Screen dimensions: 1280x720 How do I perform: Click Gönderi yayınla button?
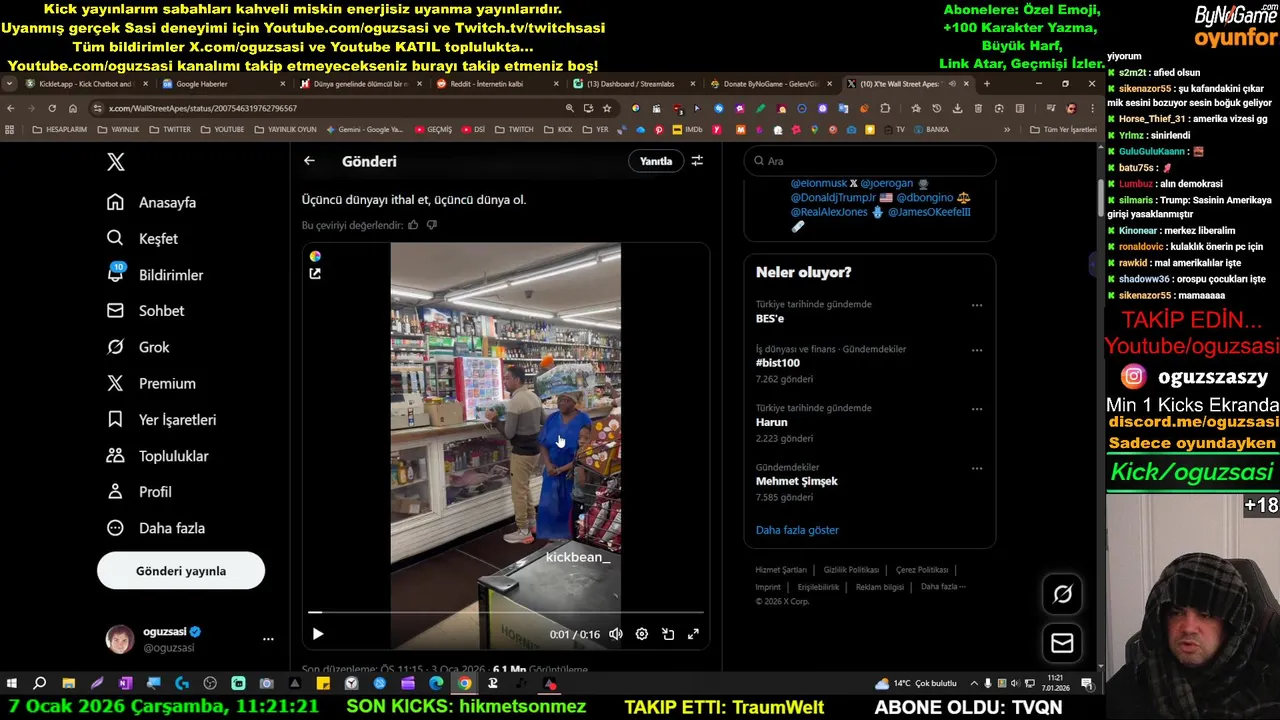pyautogui.click(x=181, y=571)
